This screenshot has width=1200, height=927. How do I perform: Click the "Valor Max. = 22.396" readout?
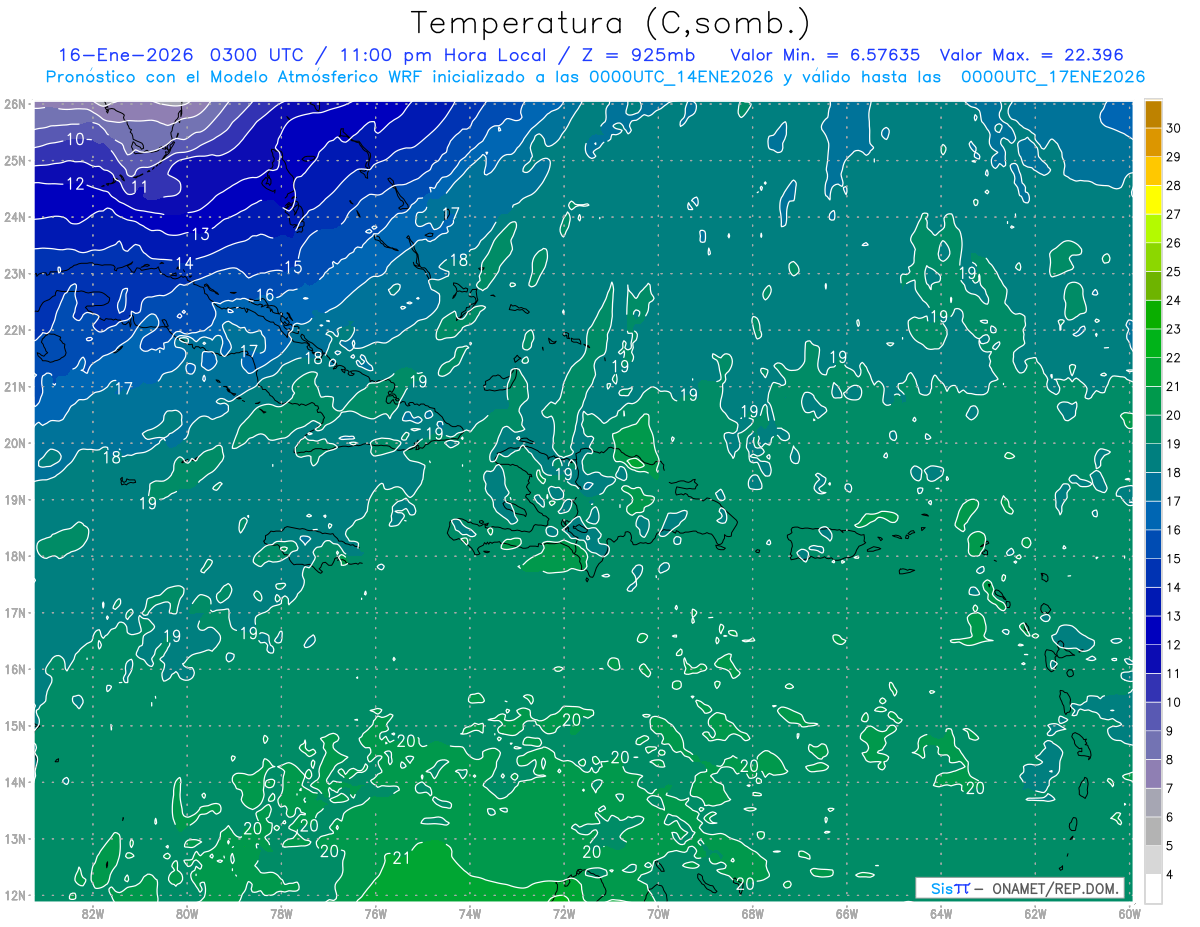[x=1032, y=55]
